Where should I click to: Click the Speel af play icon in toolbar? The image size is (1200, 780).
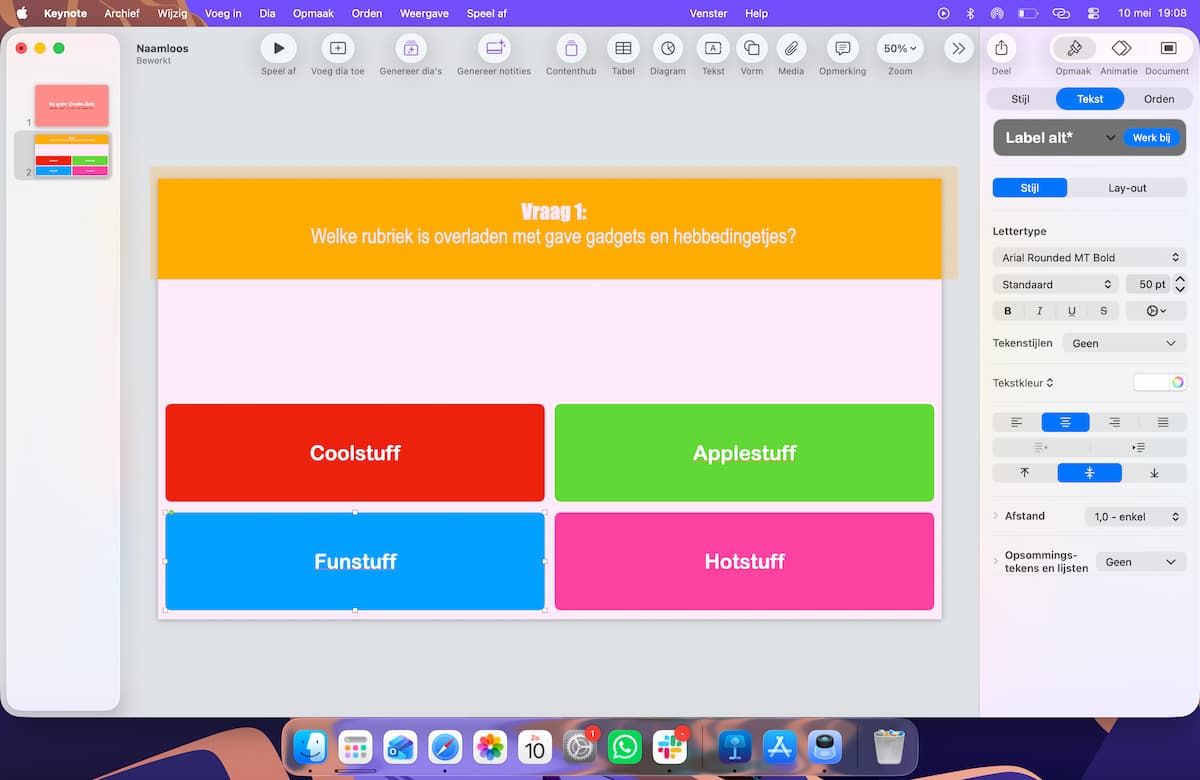pos(278,48)
